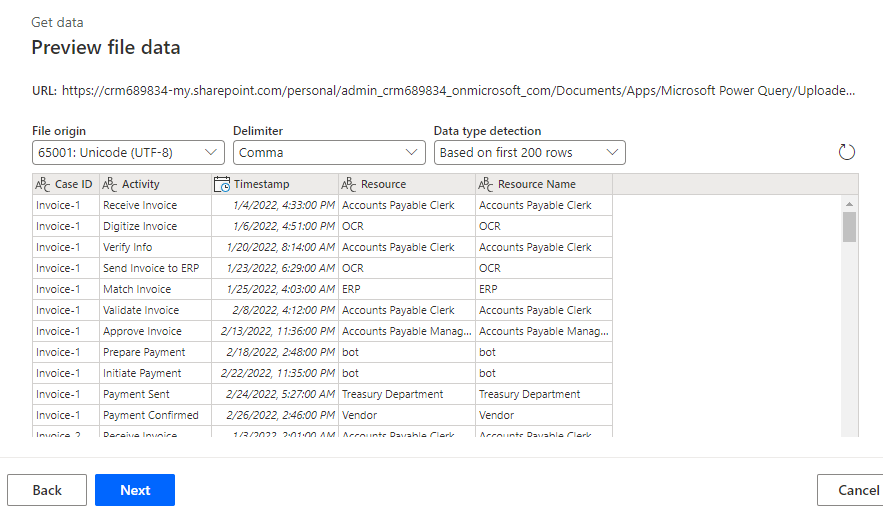Screen dimensions: 883x512
Task: Click the Resource Name cell in the Verify Info row
Action: click(x=544, y=247)
